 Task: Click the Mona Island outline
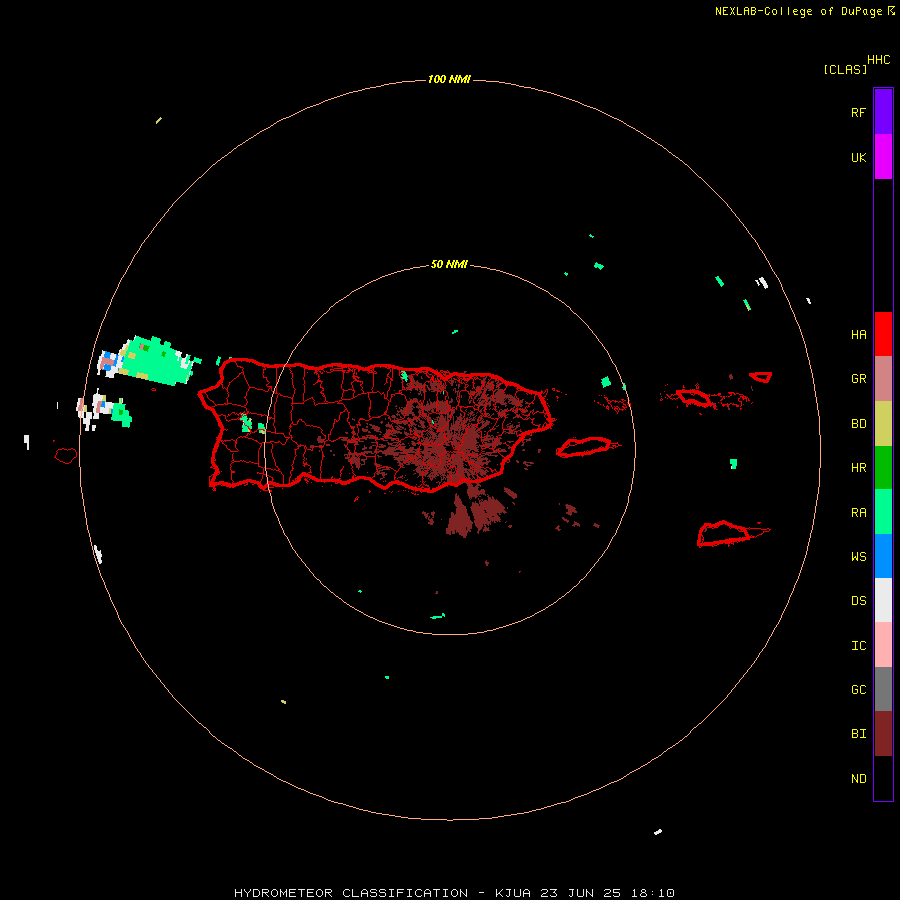tap(65, 456)
